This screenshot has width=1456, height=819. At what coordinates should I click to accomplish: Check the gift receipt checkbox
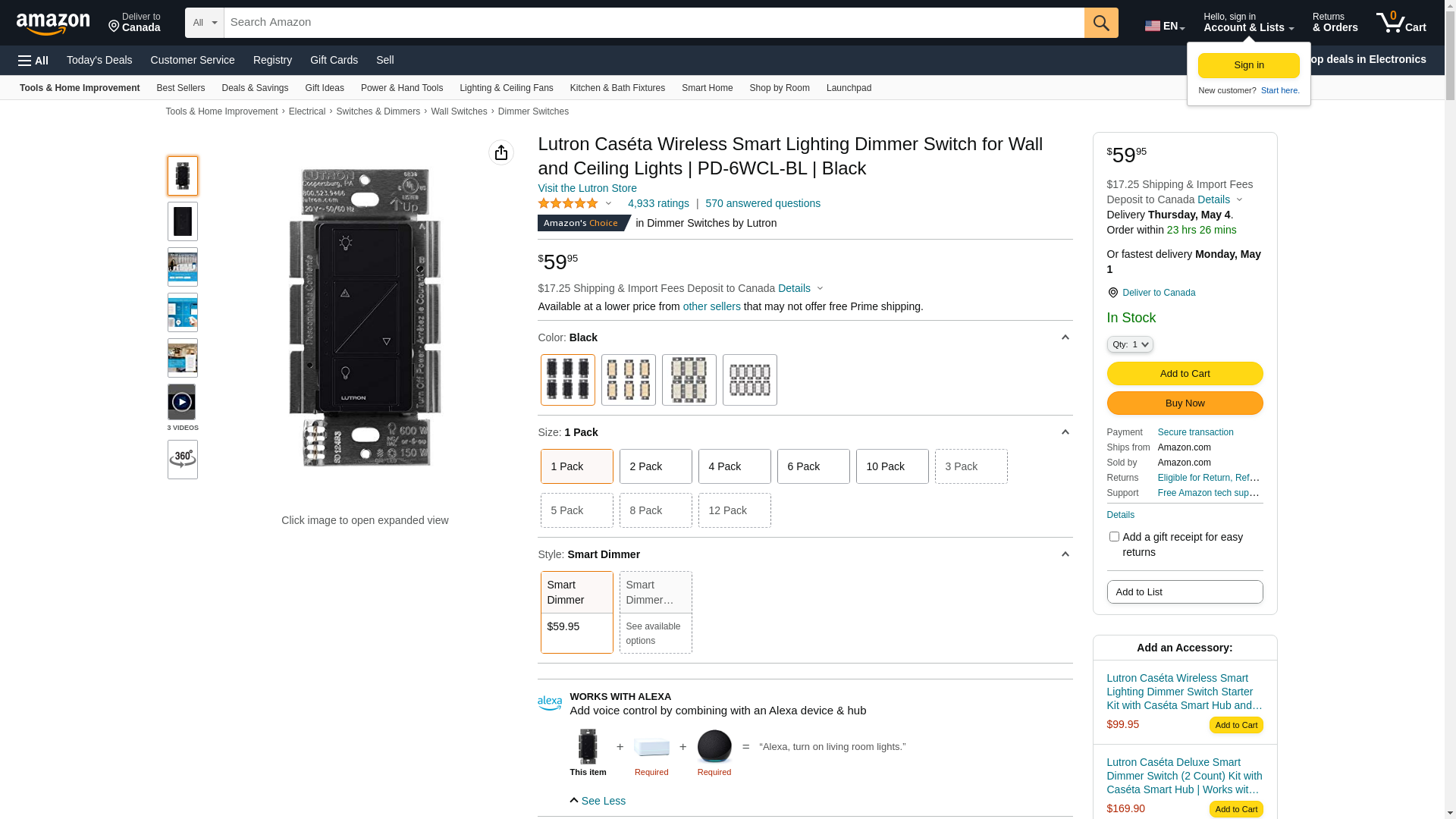coord(1114,537)
